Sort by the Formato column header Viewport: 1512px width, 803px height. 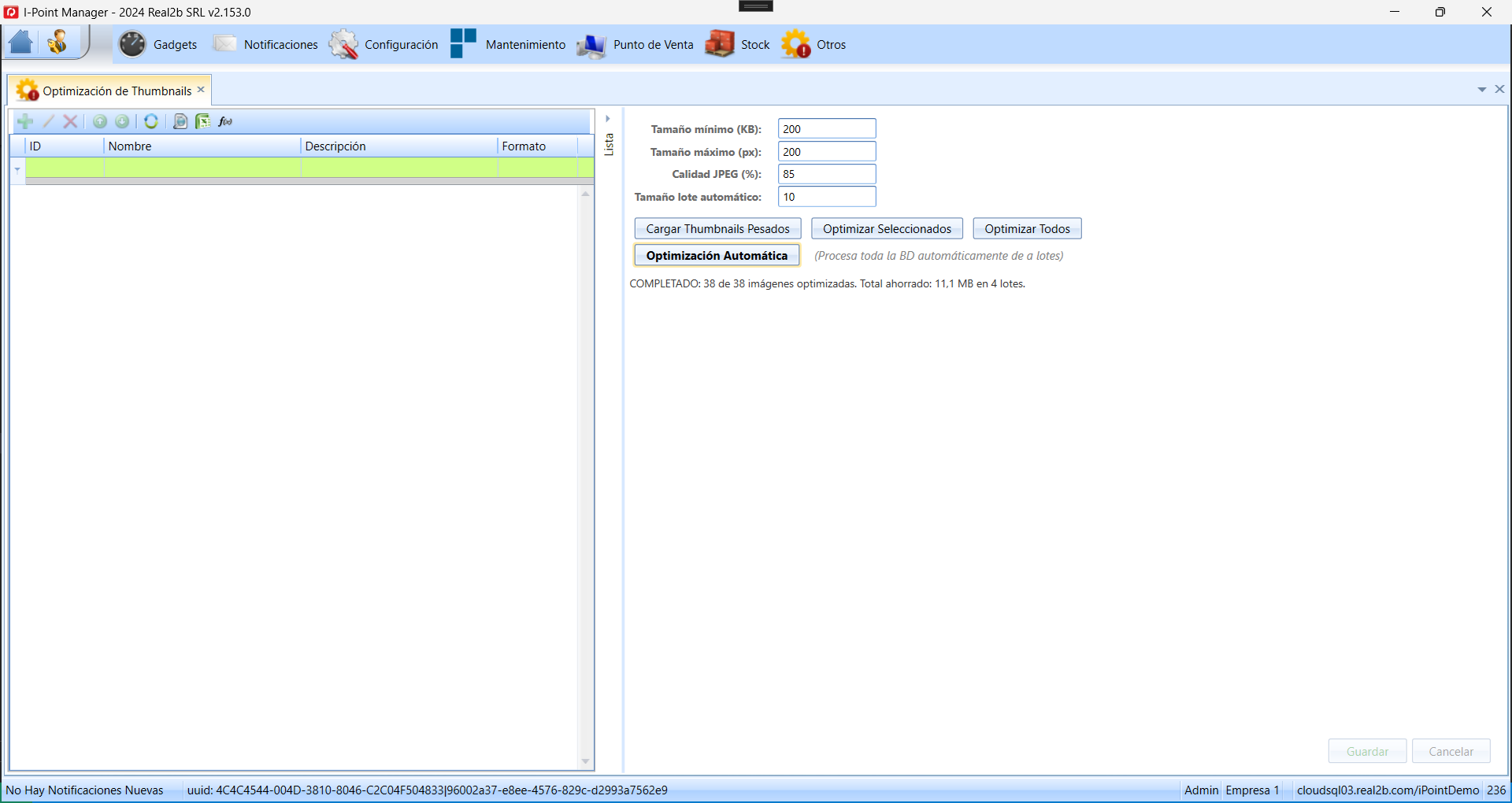click(538, 146)
